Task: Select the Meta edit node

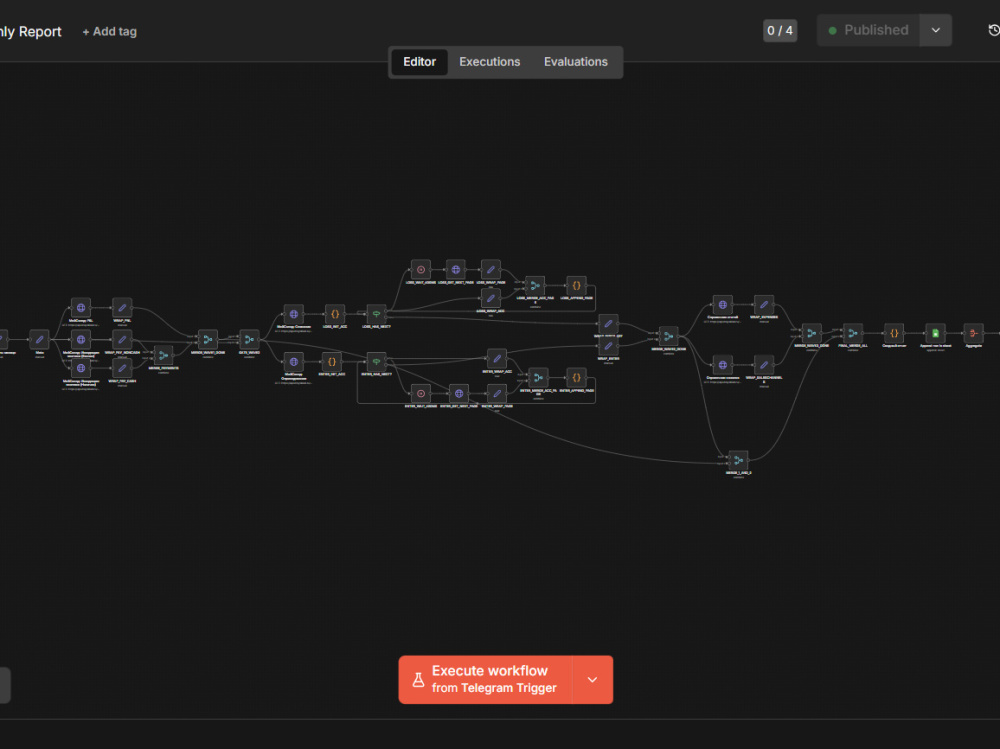Action: point(40,339)
